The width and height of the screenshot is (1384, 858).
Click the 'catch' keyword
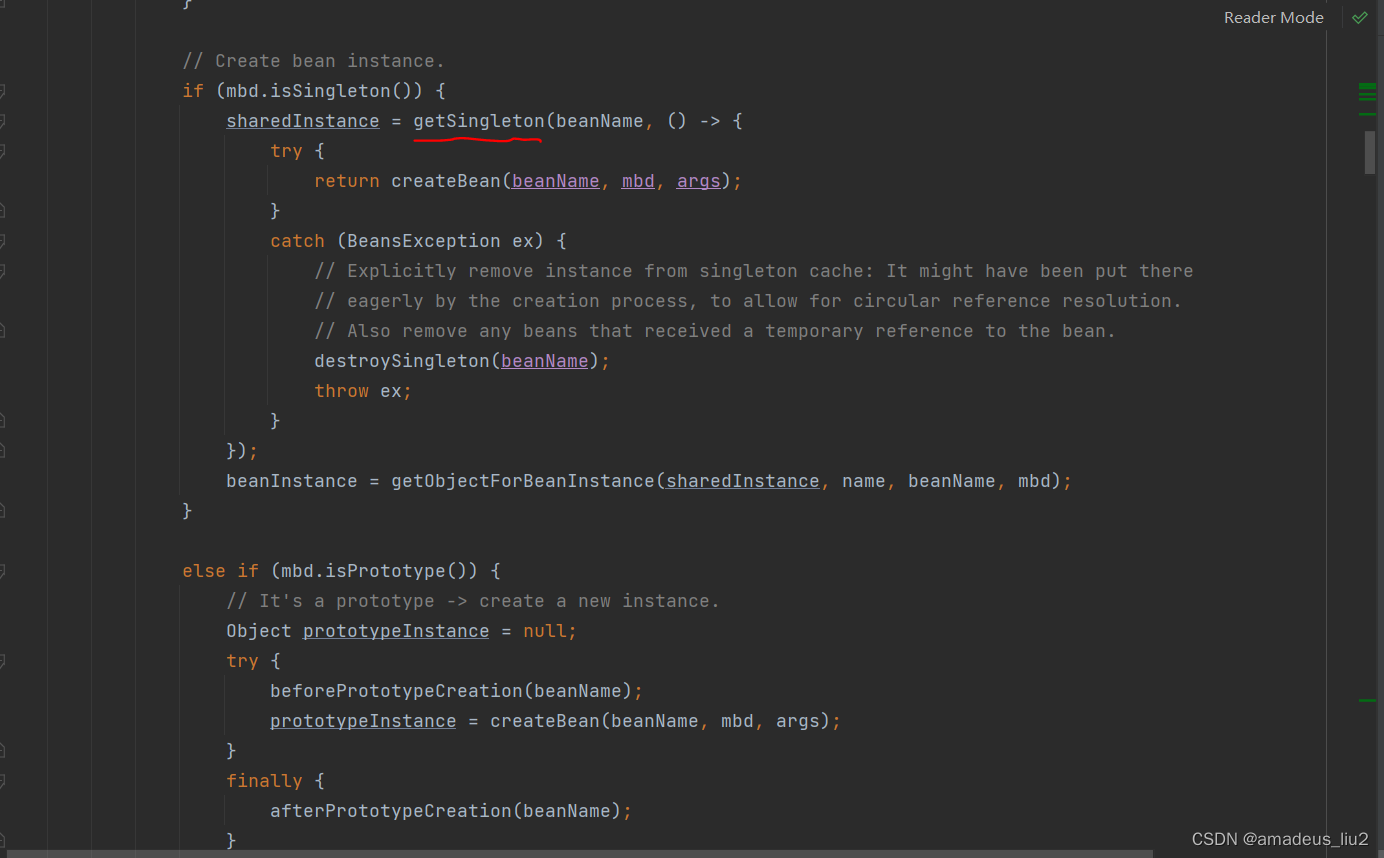(x=297, y=241)
